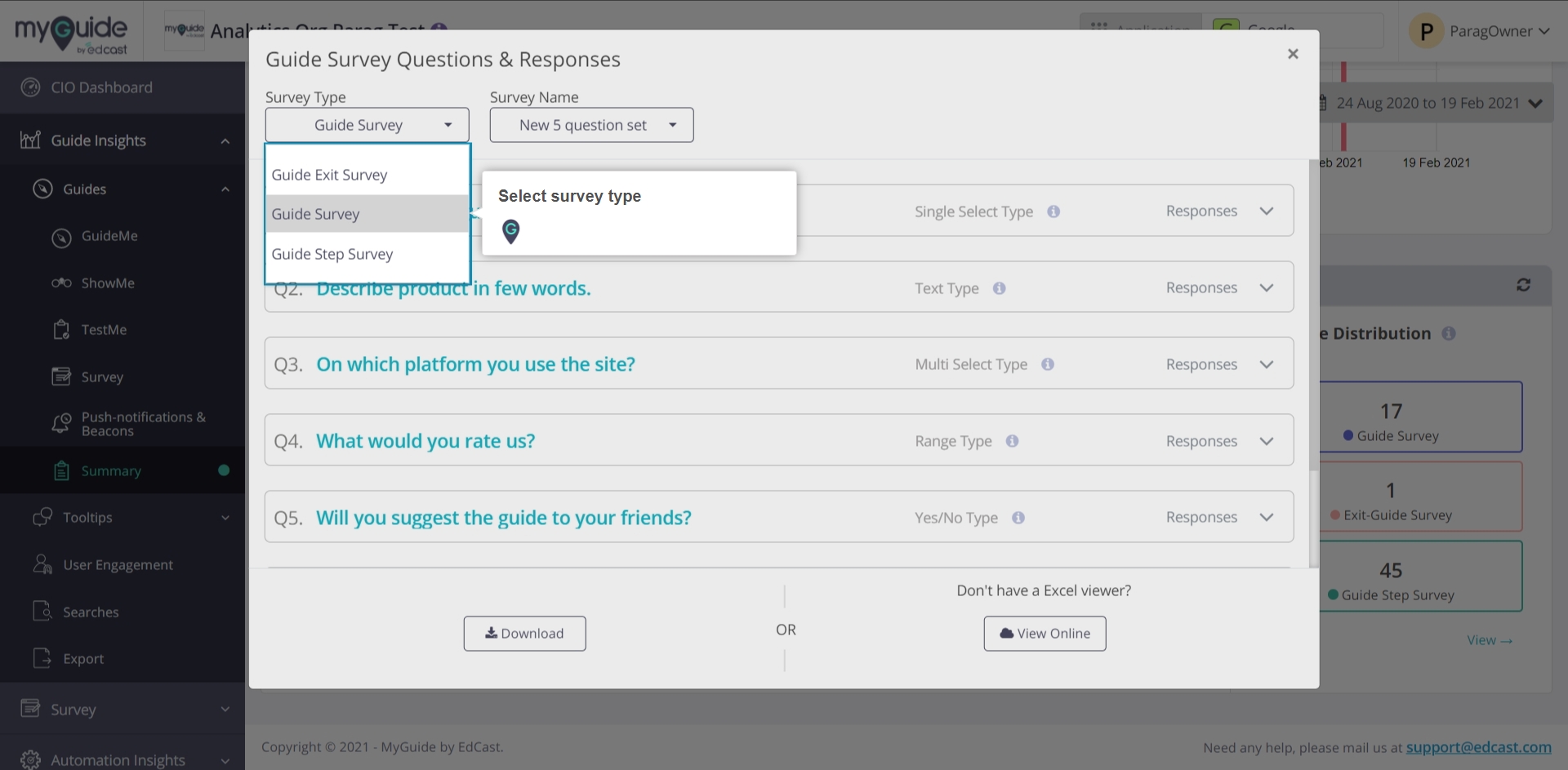This screenshot has height=770, width=1568.
Task: Click the Push-notifications bell icon
Action: click(x=61, y=424)
